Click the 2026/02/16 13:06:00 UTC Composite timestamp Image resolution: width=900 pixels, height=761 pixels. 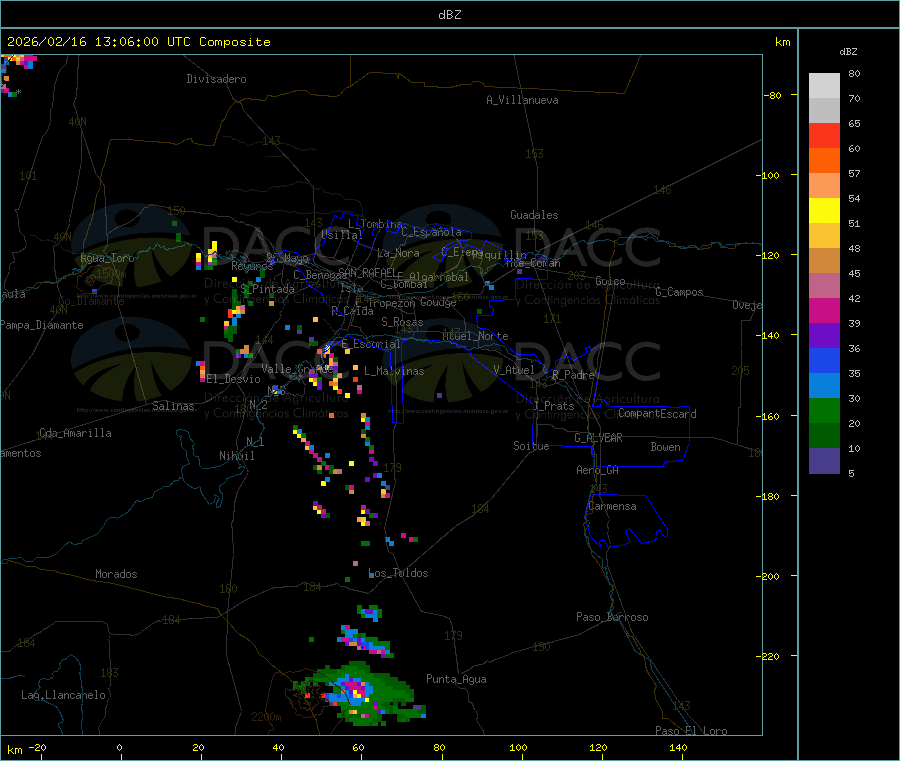138,42
